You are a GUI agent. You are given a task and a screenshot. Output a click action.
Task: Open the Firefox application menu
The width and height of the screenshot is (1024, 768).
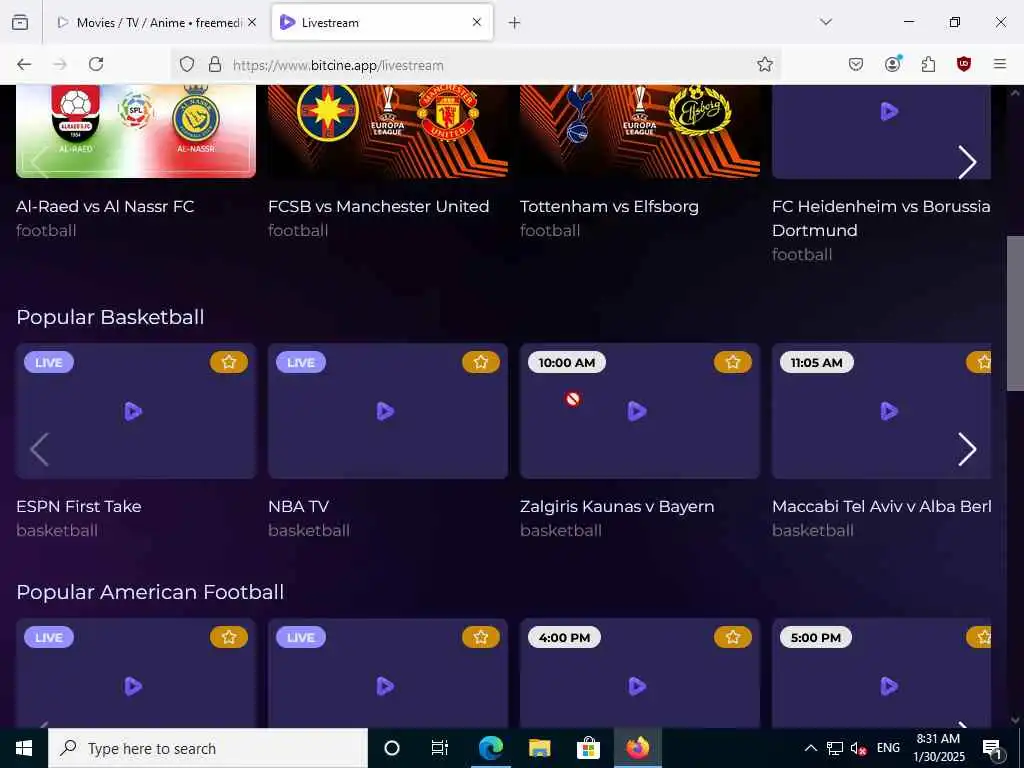click(x=1000, y=64)
